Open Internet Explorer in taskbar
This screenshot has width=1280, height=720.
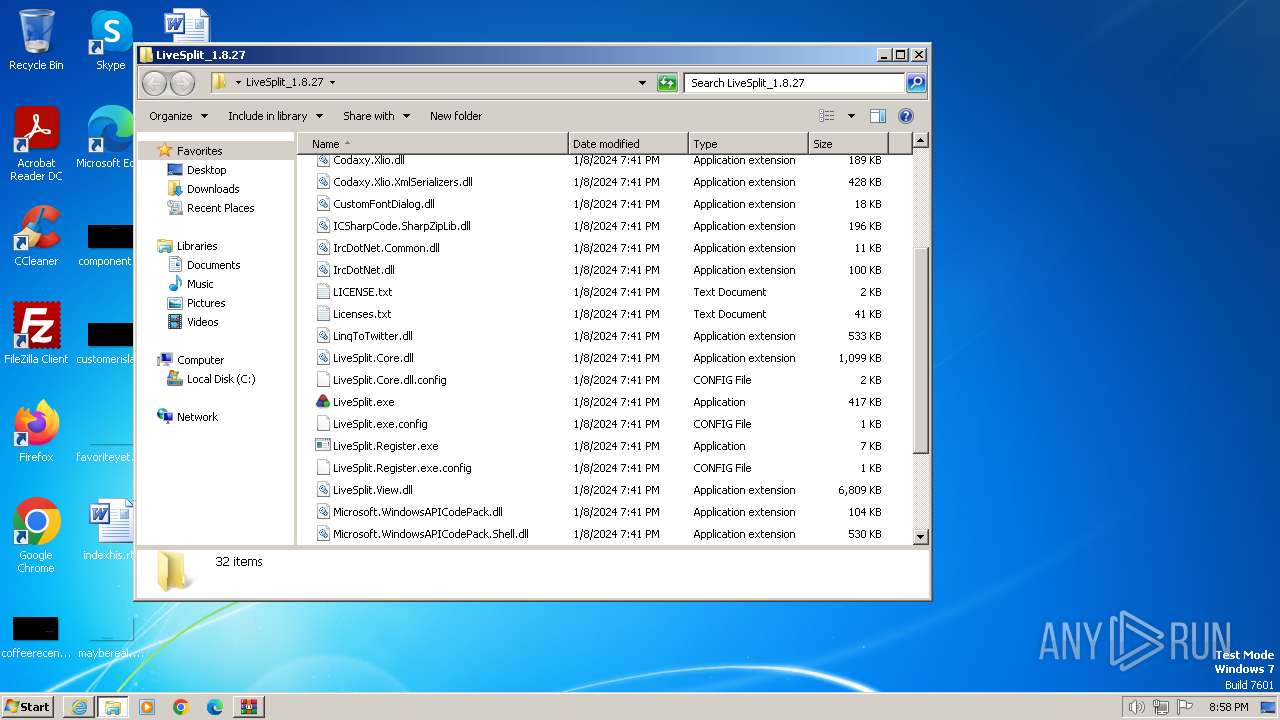(79, 707)
